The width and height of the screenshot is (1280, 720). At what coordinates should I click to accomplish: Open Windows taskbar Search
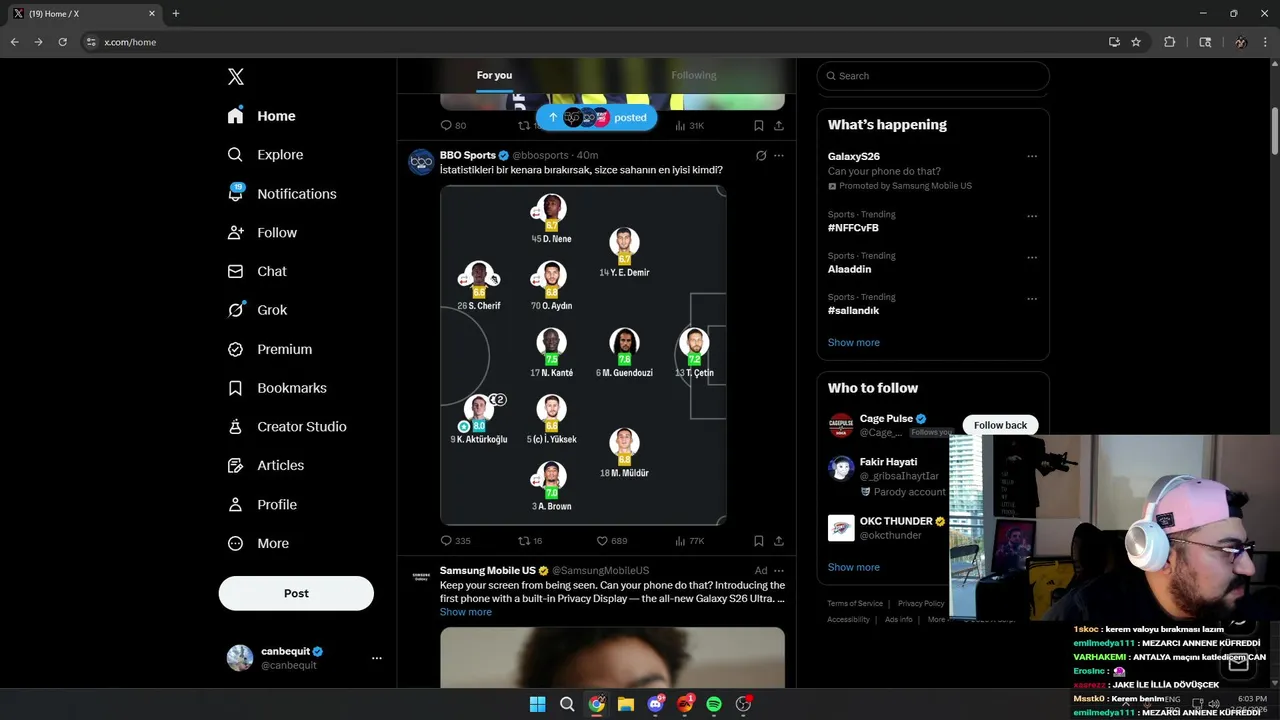pyautogui.click(x=567, y=704)
